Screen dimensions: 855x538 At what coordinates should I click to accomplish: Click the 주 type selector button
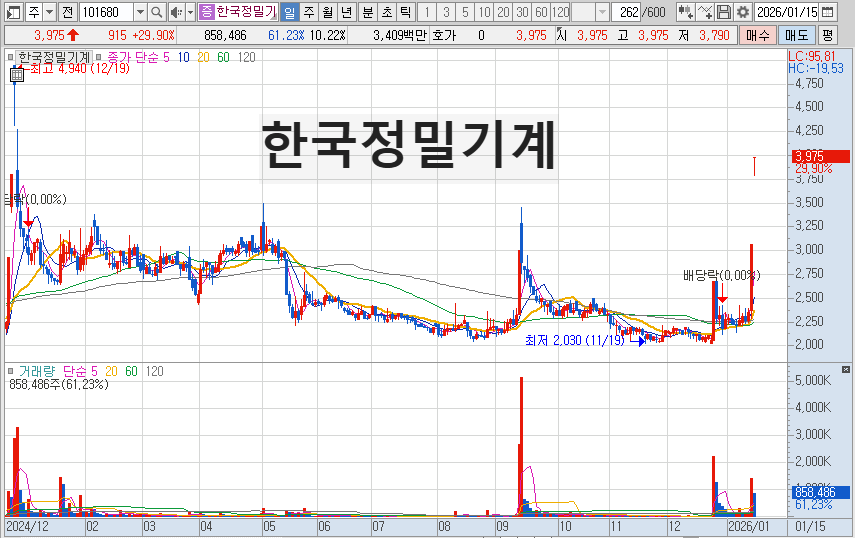pyautogui.click(x=34, y=11)
